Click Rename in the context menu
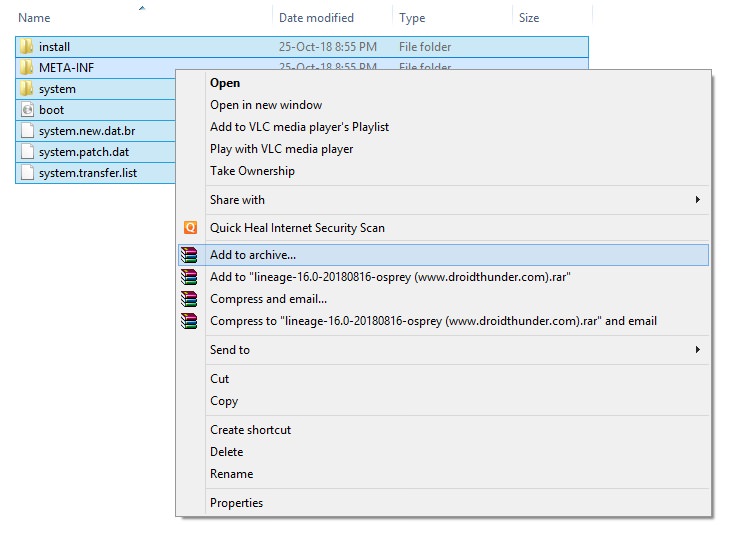 pos(231,474)
